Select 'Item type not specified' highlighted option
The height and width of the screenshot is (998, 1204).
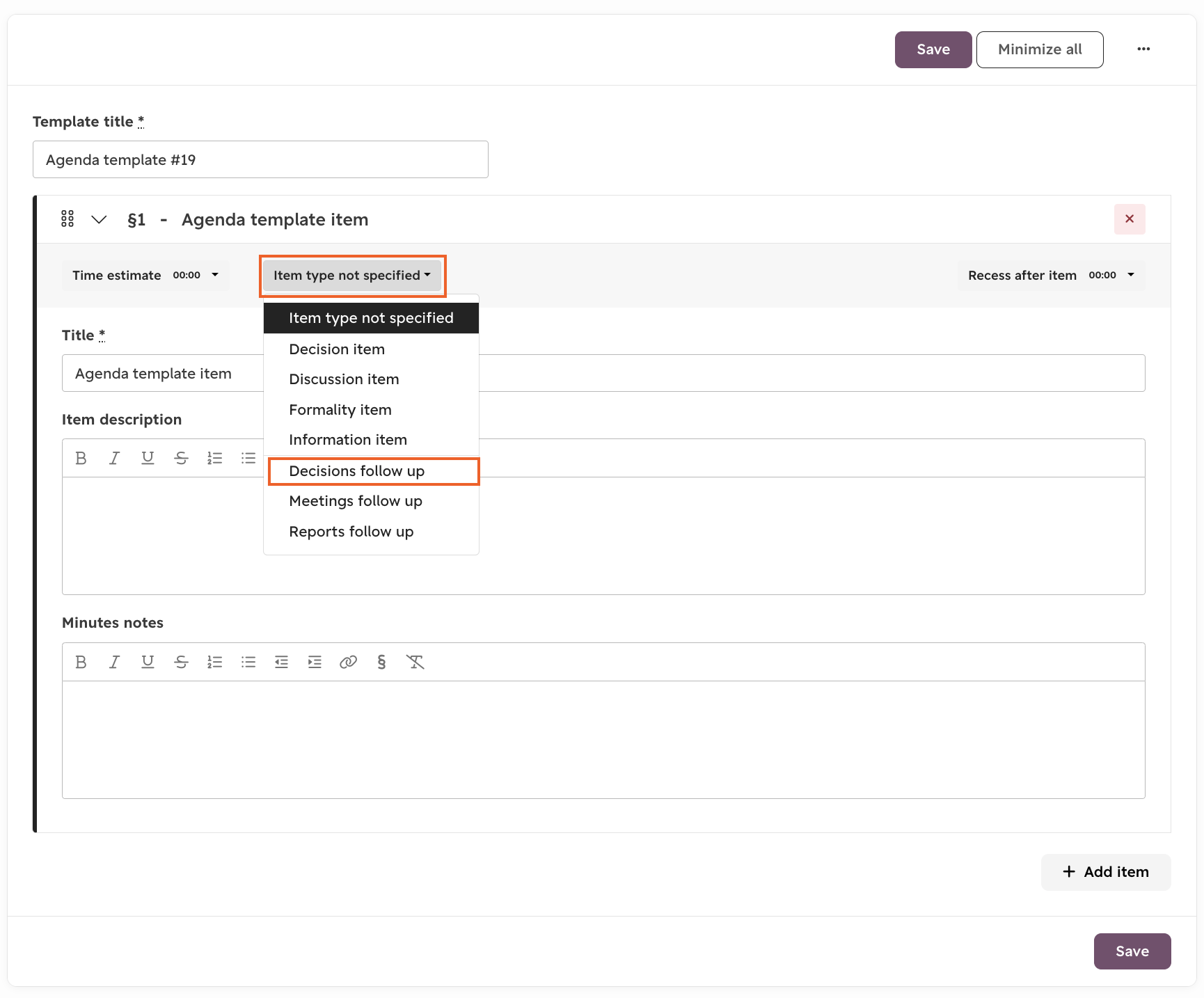pos(371,318)
